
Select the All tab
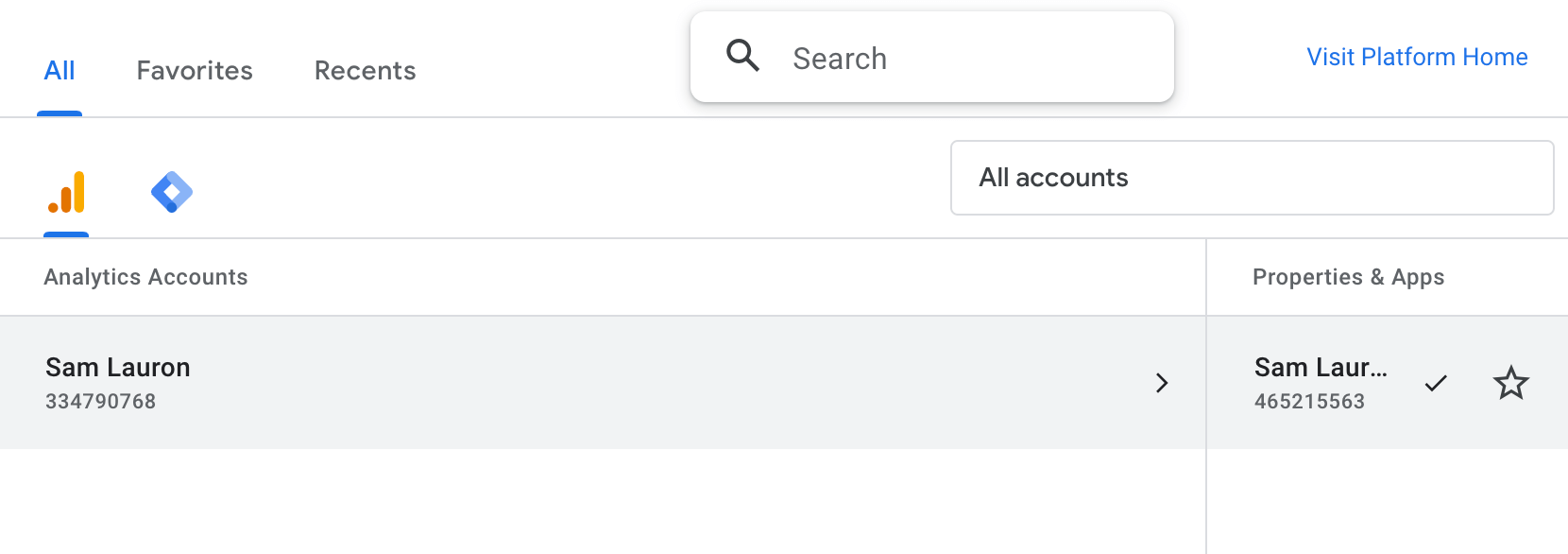pyautogui.click(x=59, y=70)
